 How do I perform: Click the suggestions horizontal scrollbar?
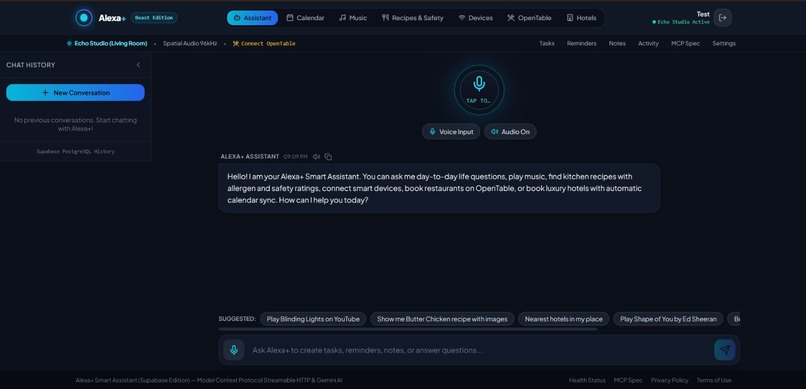click(408, 329)
